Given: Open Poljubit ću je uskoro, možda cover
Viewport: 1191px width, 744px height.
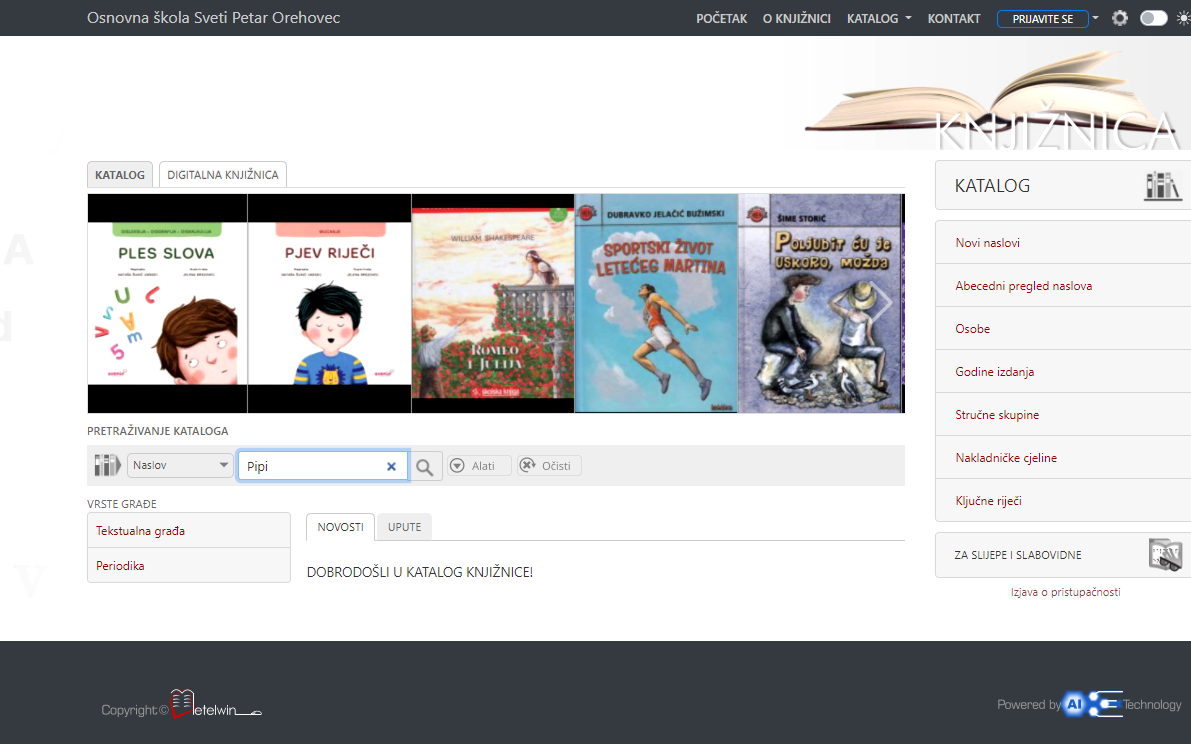Looking at the screenshot, I should pyautogui.click(x=820, y=303).
